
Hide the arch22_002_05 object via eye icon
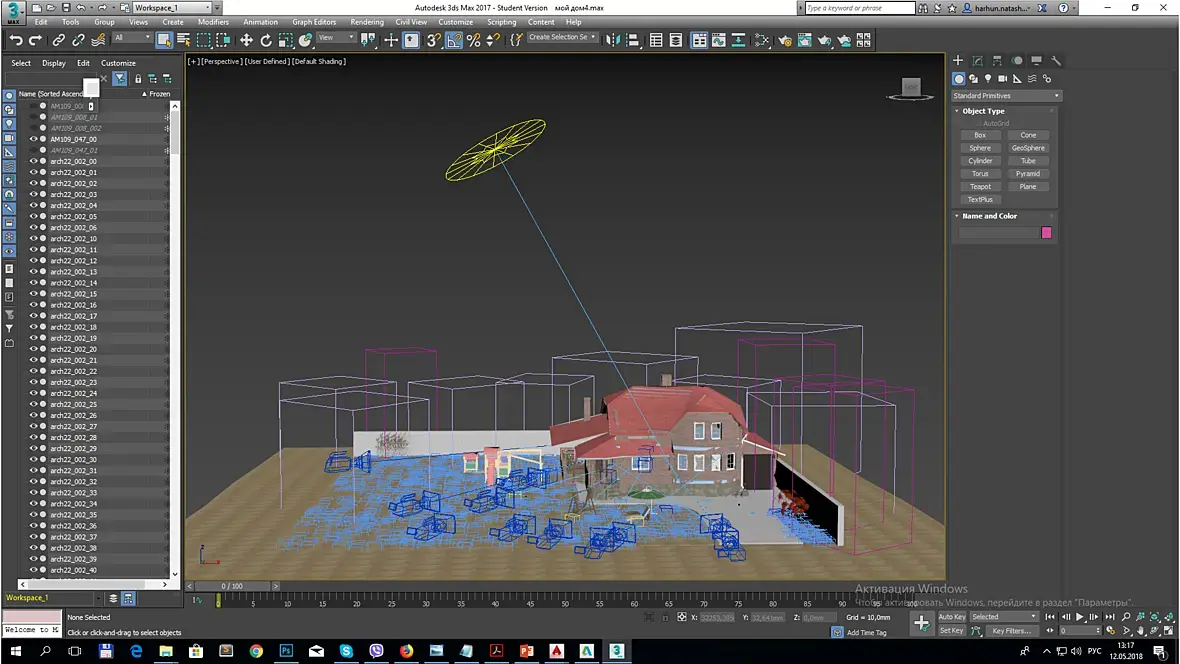(x=33, y=216)
